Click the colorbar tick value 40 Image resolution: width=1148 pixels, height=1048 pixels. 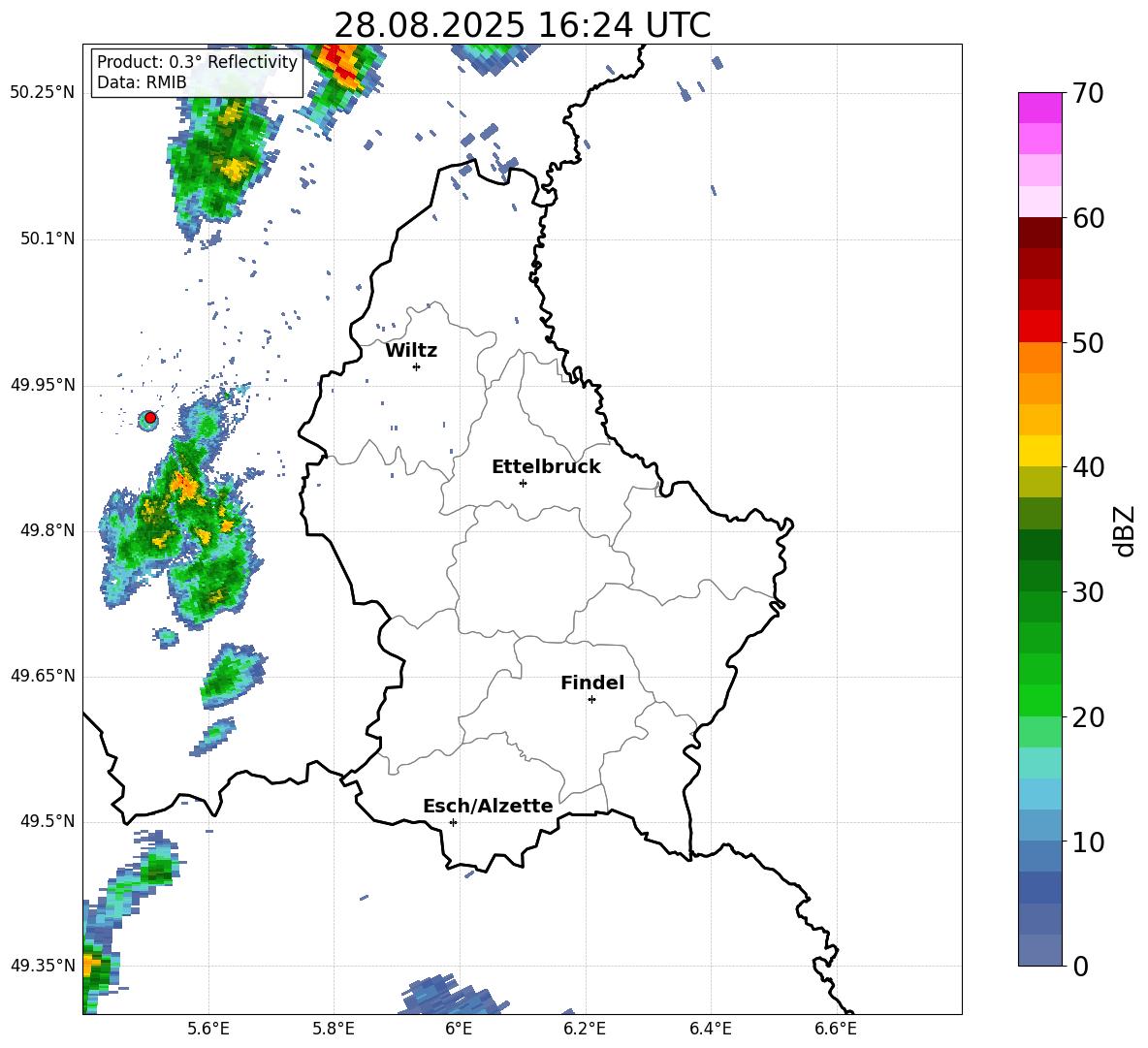[1088, 467]
